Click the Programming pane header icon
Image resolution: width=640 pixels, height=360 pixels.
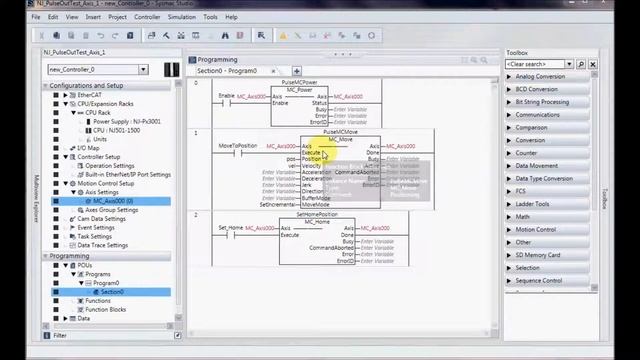tap(193, 60)
